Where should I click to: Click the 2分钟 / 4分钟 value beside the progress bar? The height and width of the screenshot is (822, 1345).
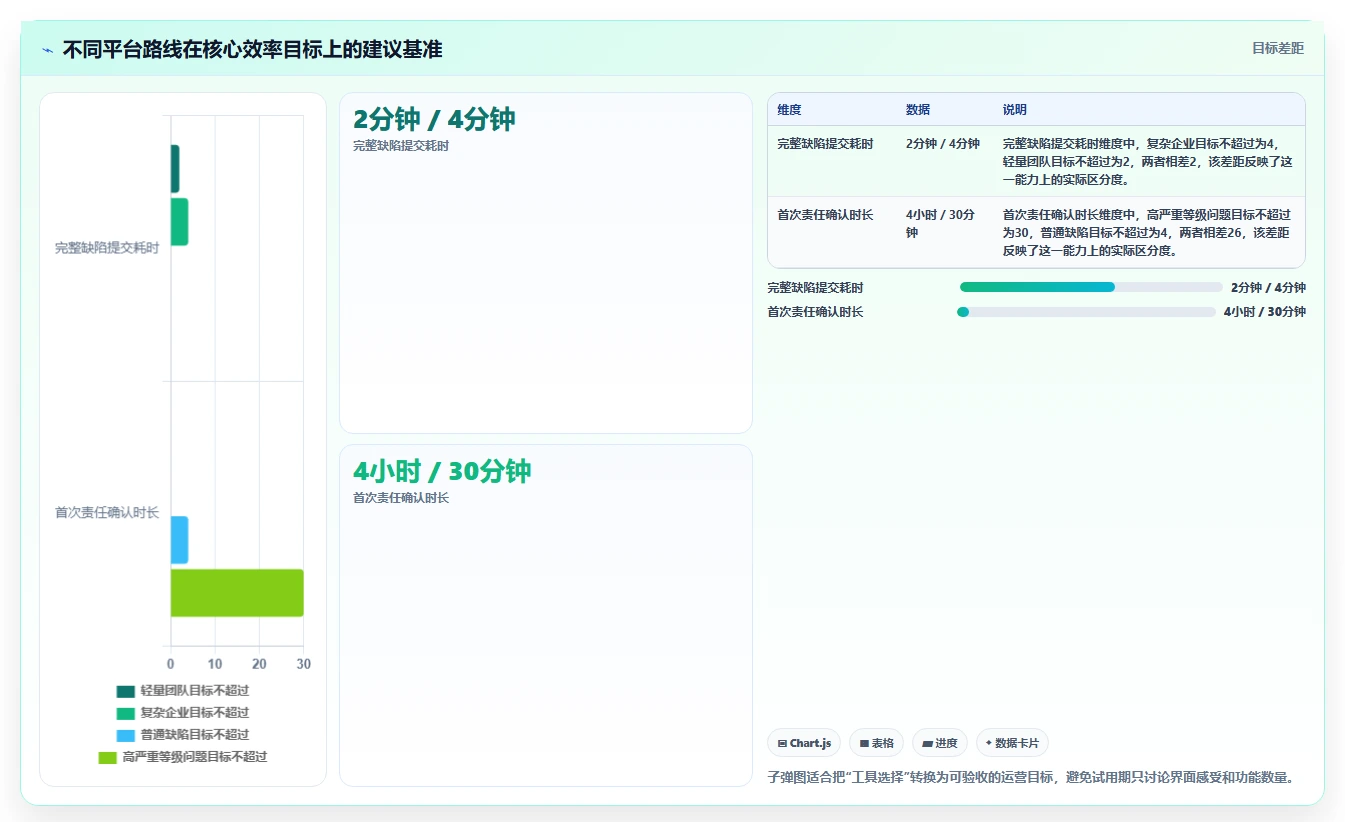(1268, 288)
